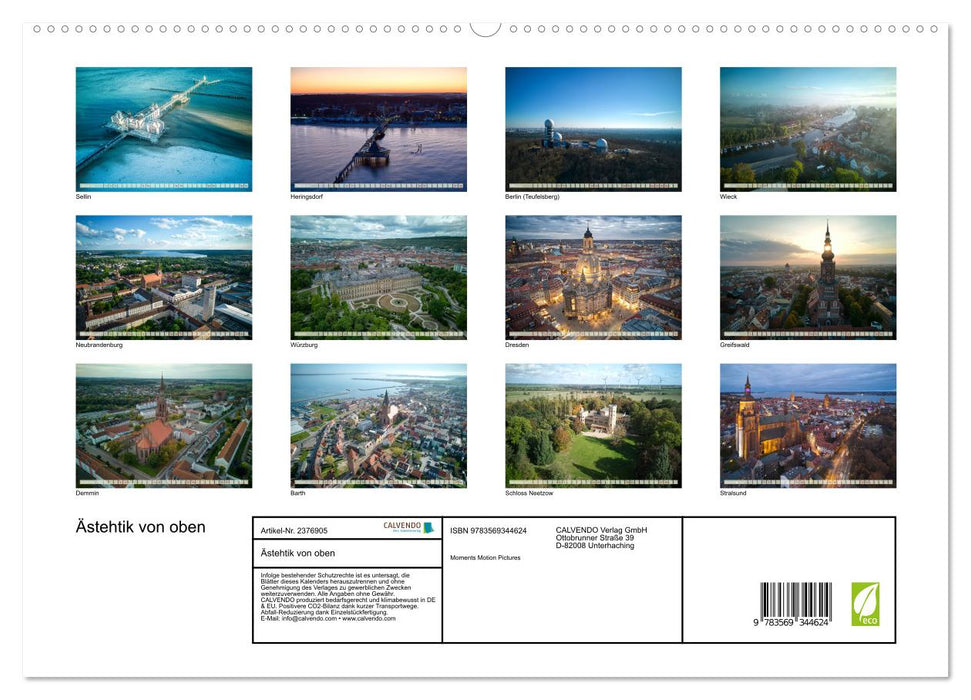Screen dimensions: 971x700
Task: Click the 'Berlin (Teufelsberg)' caption
Action: click(x=532, y=196)
